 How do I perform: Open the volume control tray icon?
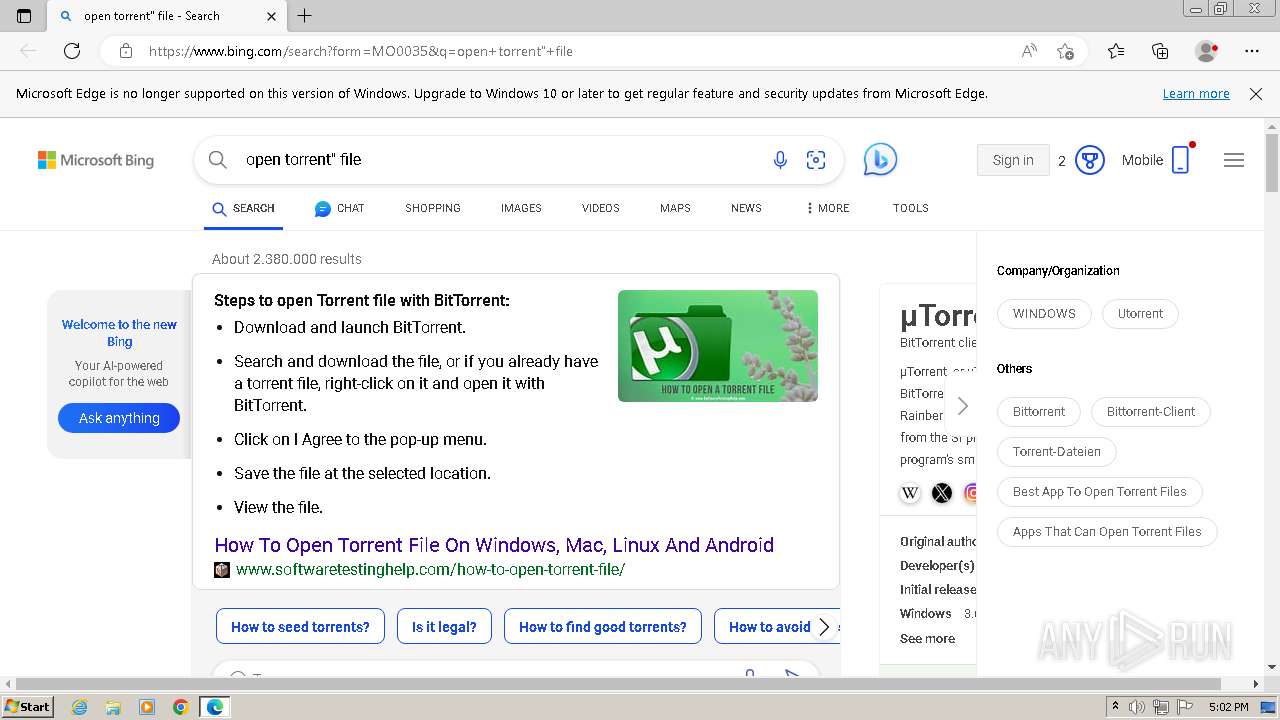[1137, 707]
